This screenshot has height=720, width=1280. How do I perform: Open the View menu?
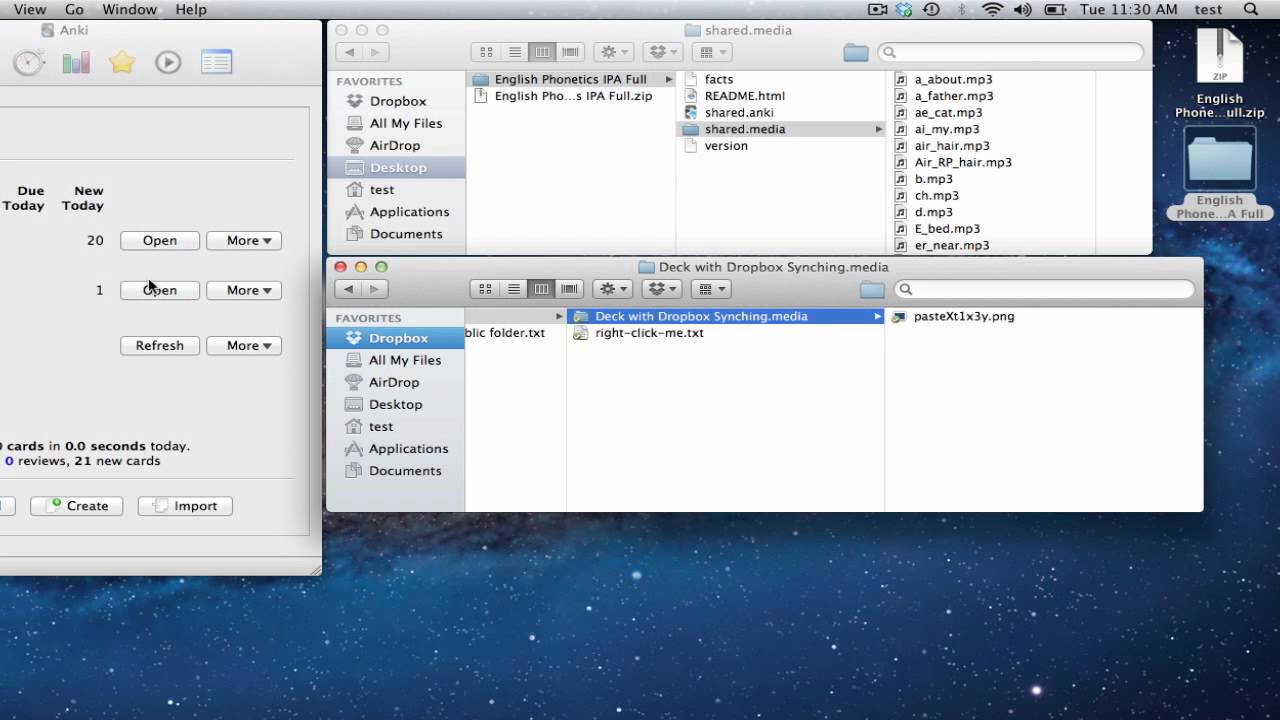[x=29, y=9]
